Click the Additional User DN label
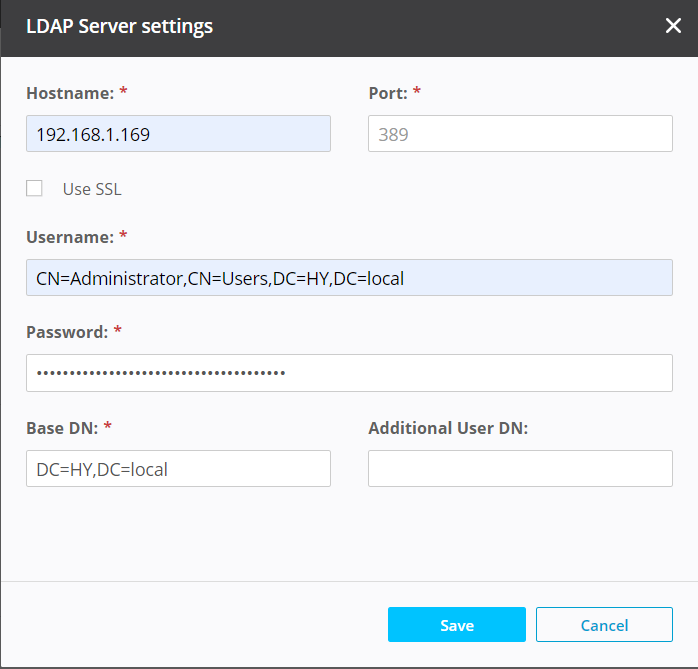This screenshot has height=669, width=698. [448, 427]
